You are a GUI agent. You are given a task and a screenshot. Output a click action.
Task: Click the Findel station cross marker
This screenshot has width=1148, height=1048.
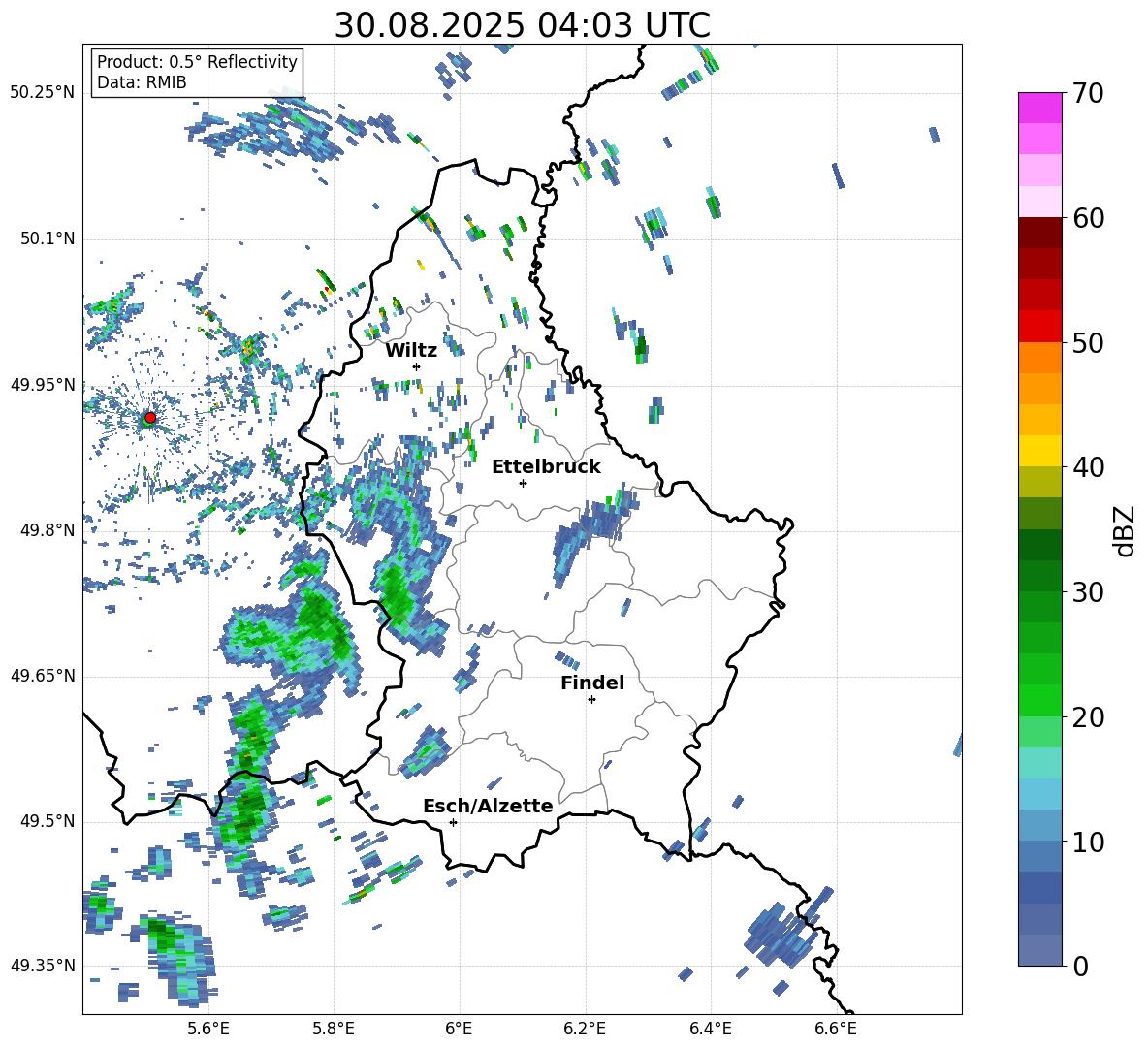pyautogui.click(x=591, y=700)
